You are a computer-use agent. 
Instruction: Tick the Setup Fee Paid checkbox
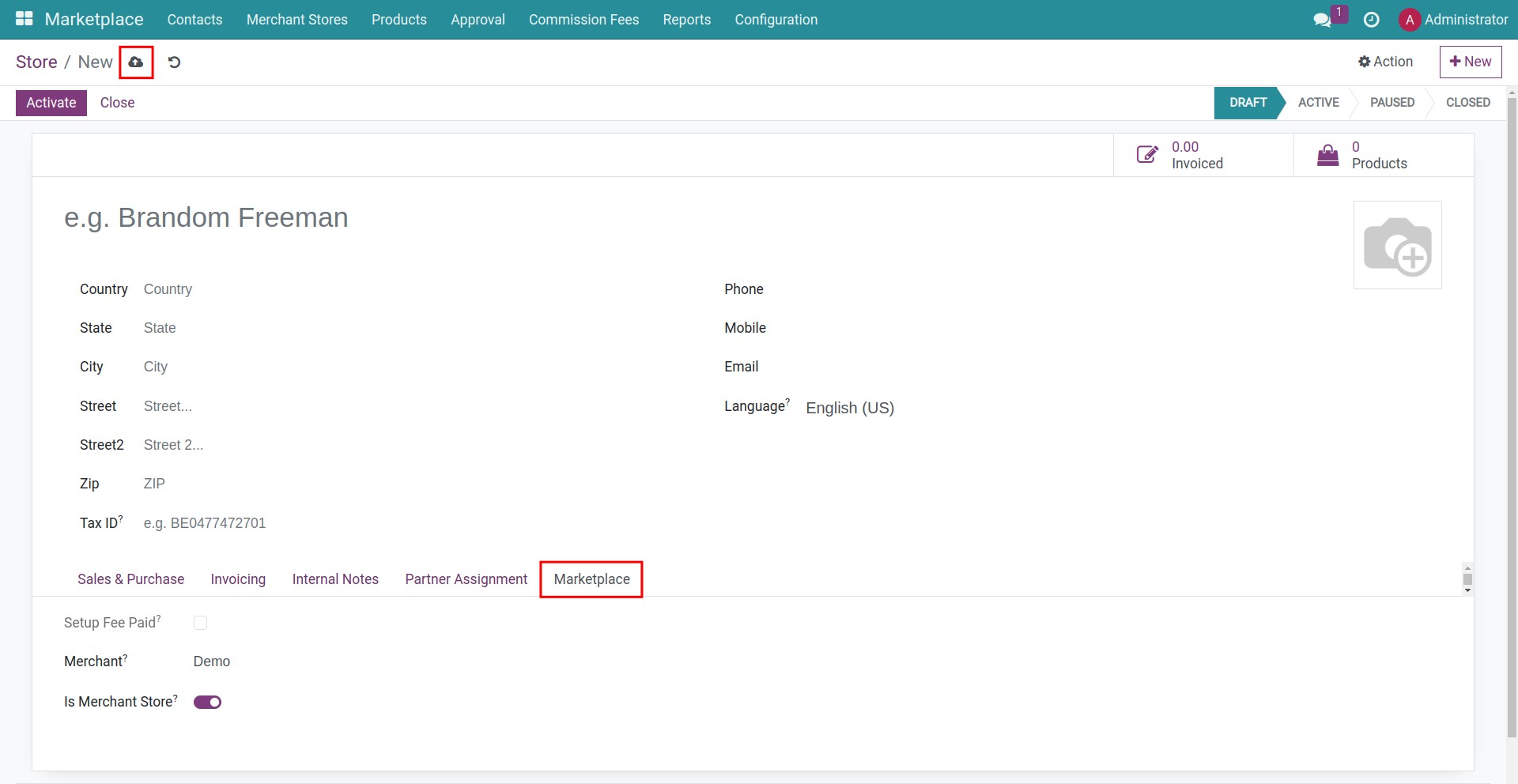click(201, 623)
